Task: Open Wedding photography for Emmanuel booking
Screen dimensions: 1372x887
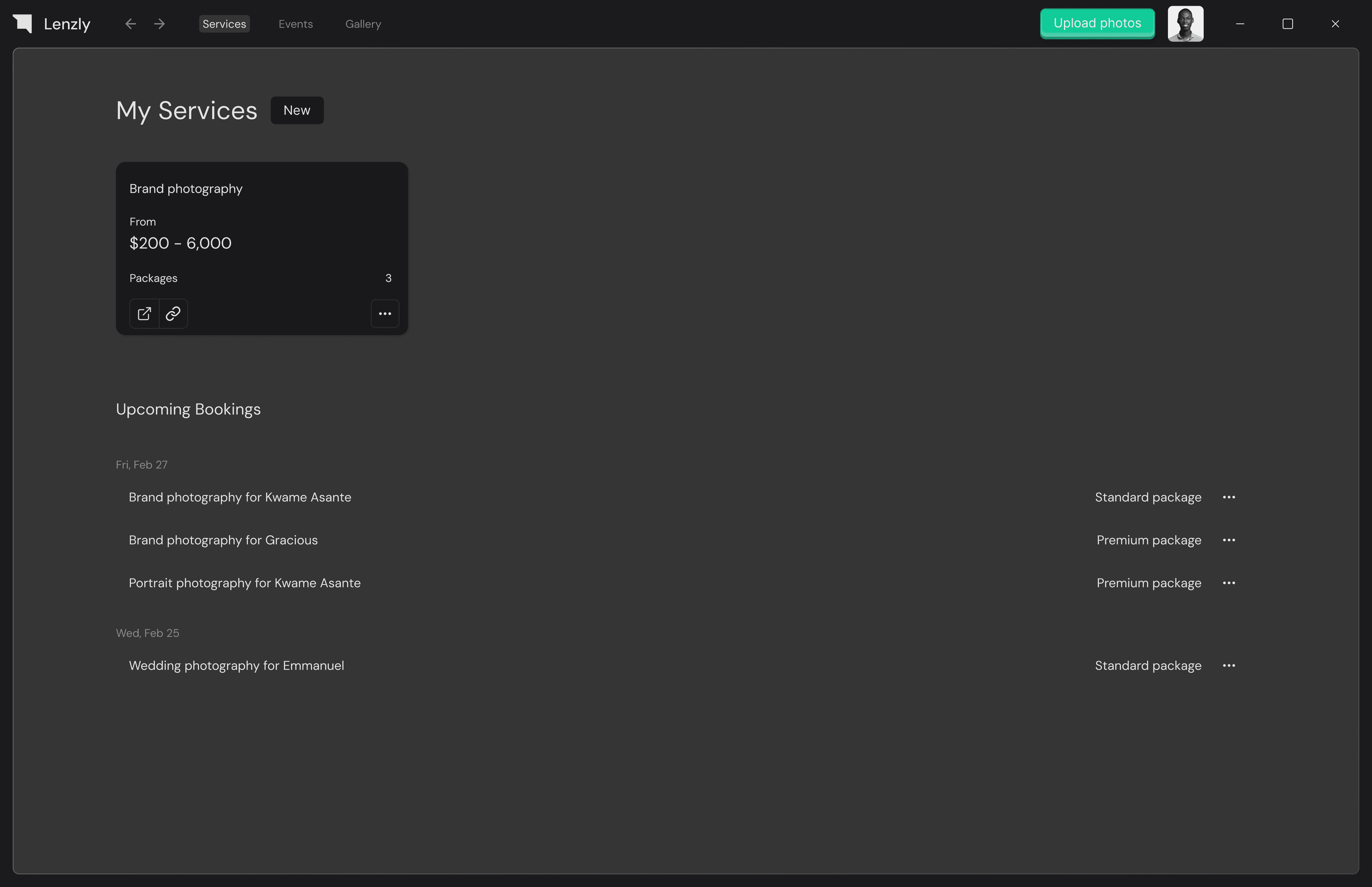Action: coord(236,666)
